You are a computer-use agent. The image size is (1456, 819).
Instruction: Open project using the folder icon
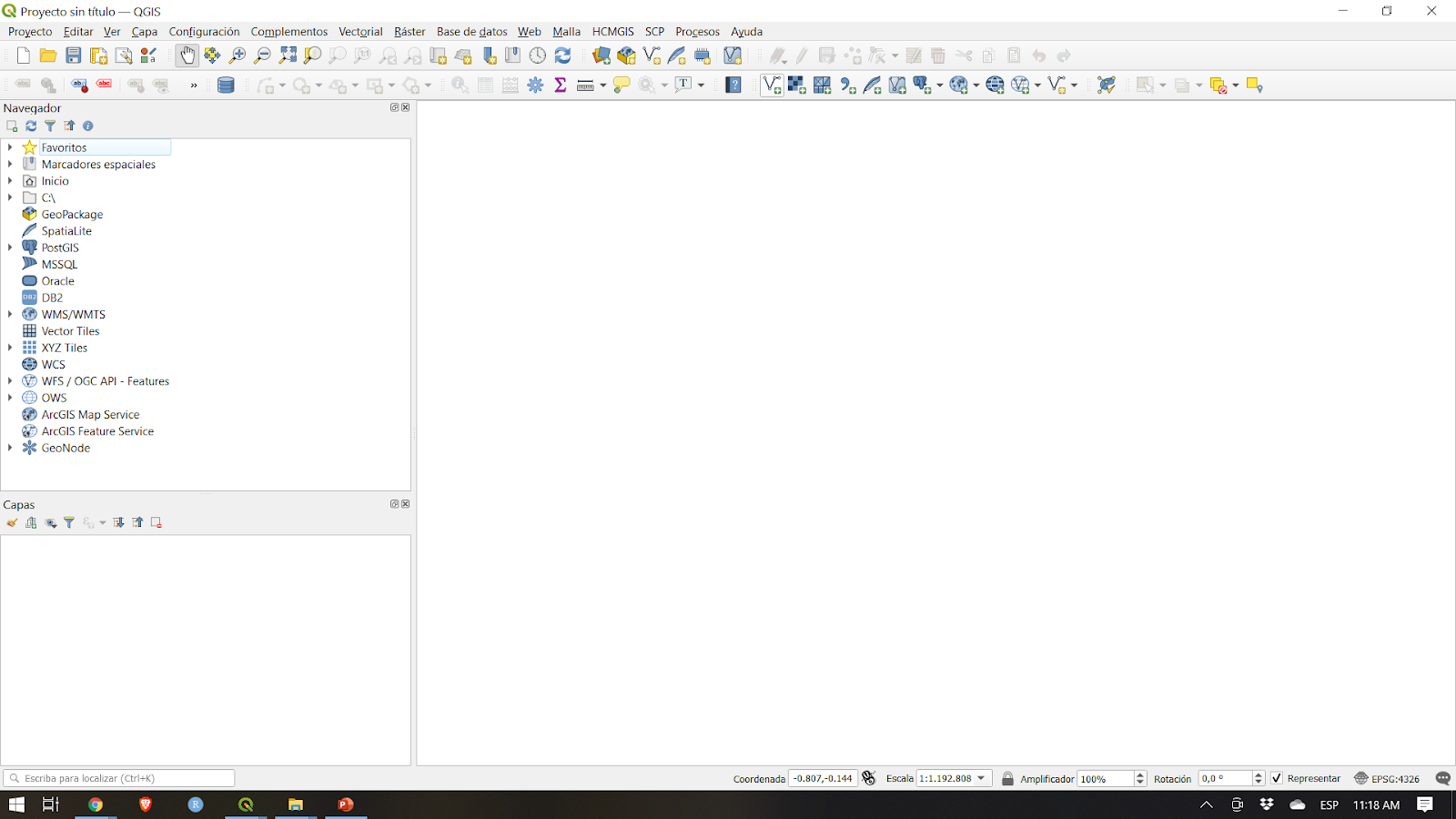[48, 56]
